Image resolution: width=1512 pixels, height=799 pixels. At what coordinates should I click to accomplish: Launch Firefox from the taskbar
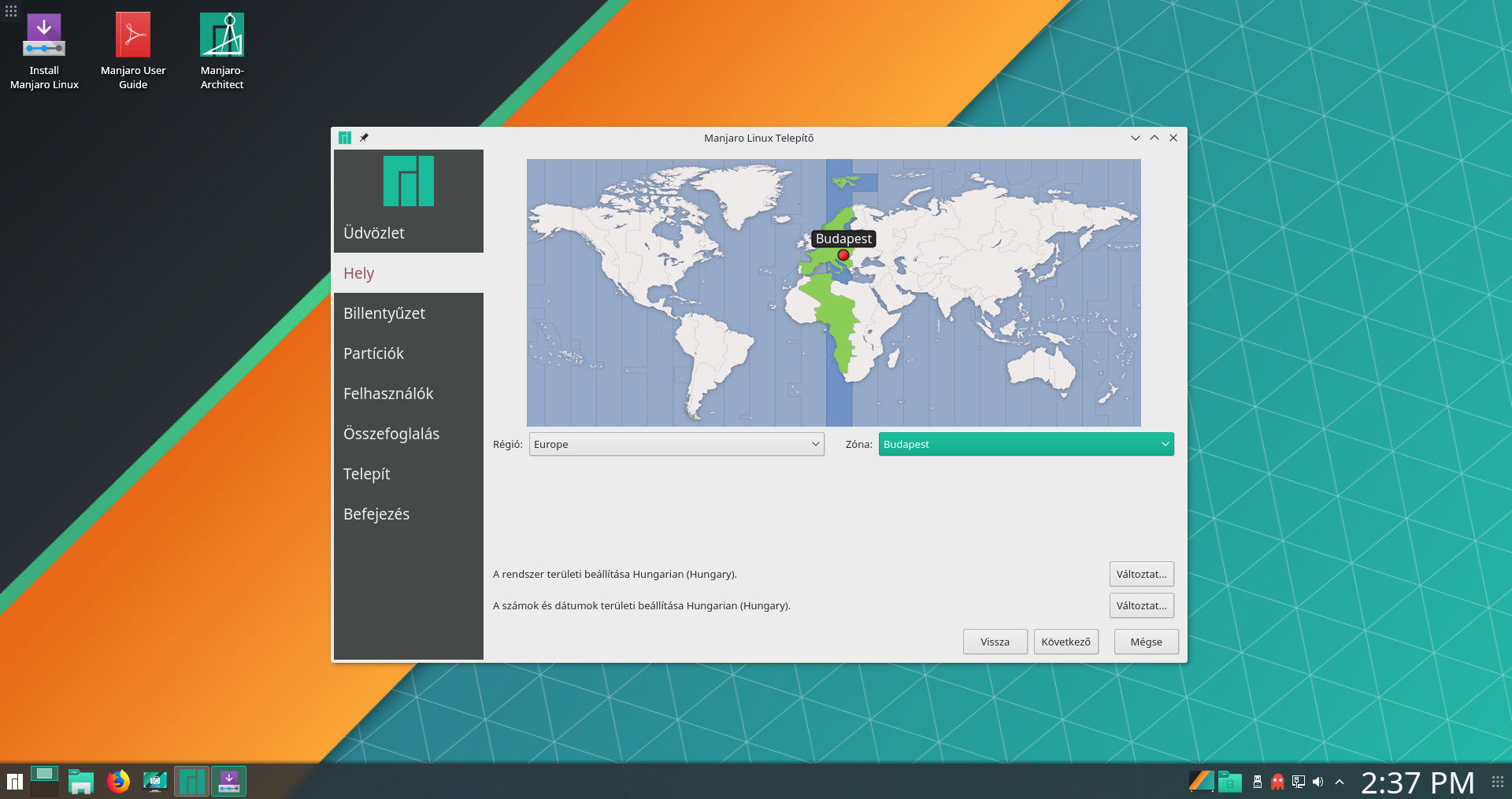point(118,782)
